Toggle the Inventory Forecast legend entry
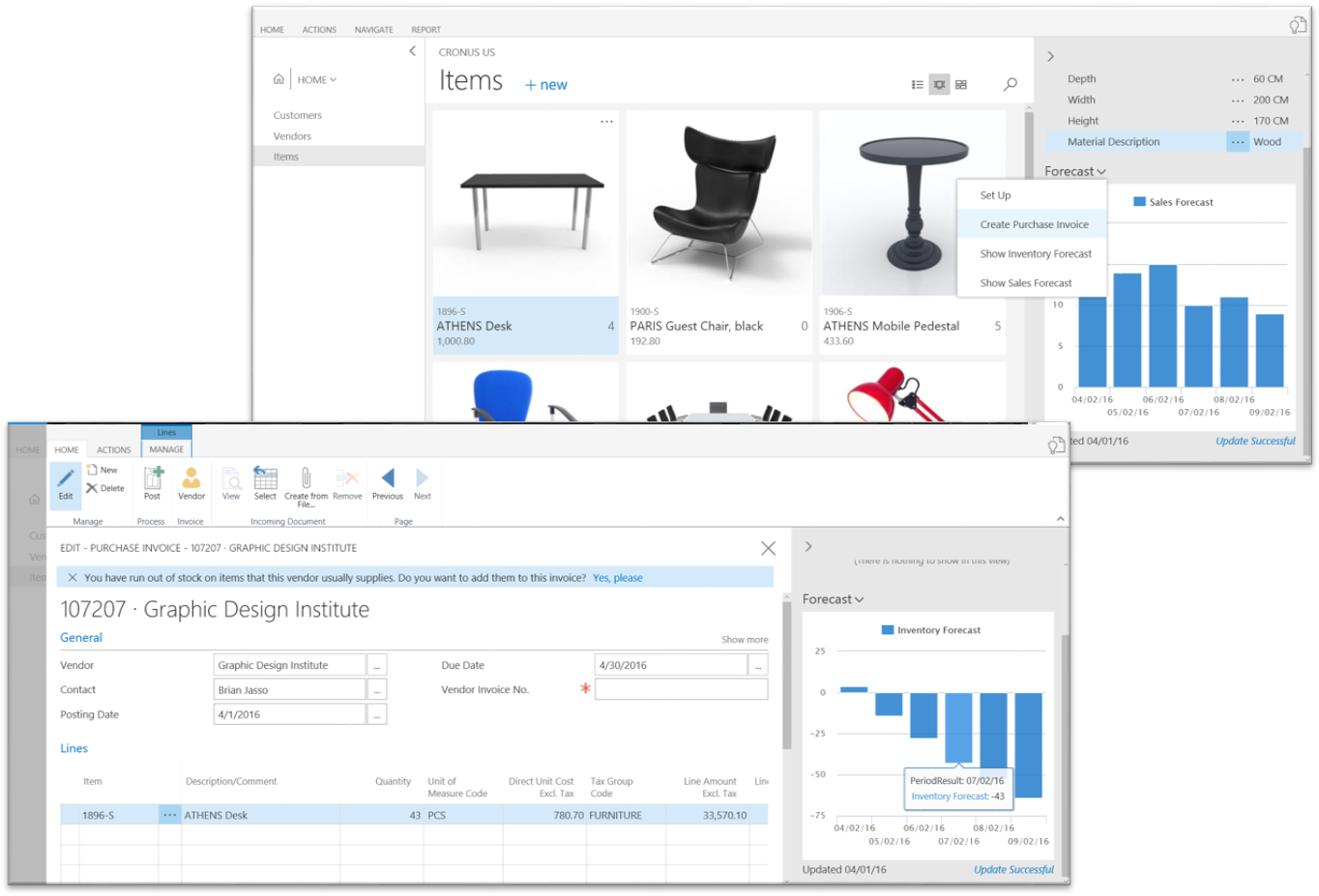The height and width of the screenshot is (896, 1319). pyautogui.click(x=930, y=629)
